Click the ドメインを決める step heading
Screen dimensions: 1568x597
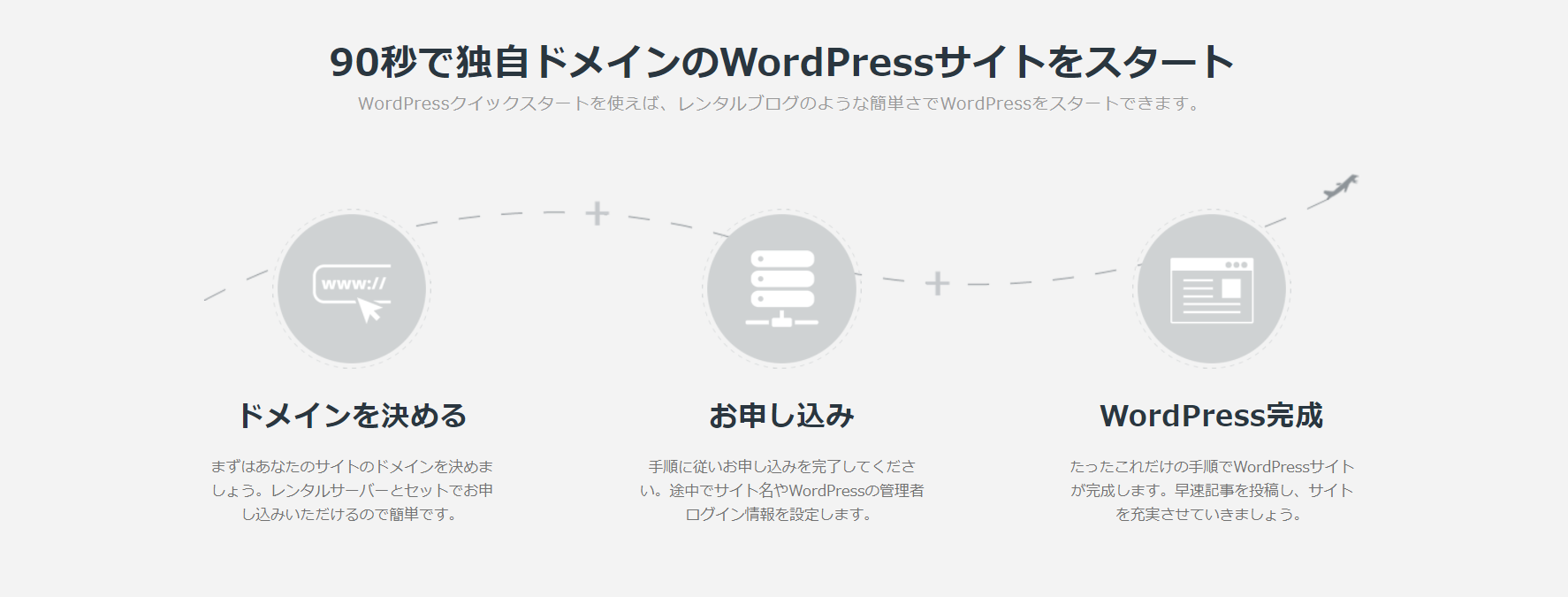coord(352,416)
